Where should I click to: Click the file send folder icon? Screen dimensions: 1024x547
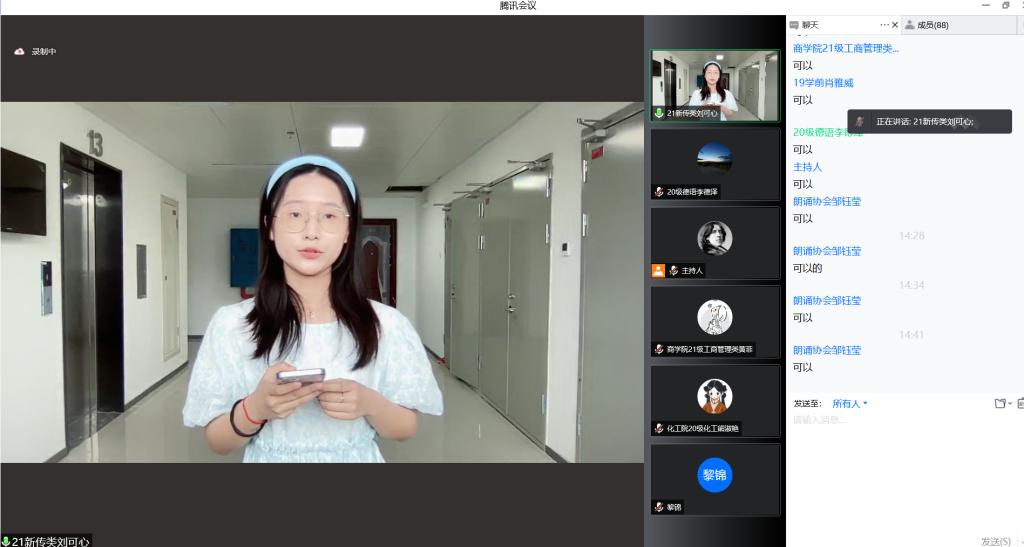999,404
